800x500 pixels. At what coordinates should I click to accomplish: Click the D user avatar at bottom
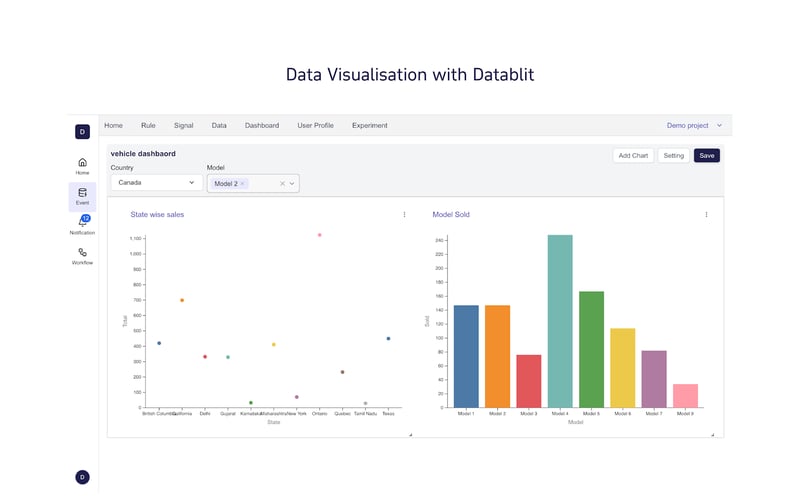click(x=82, y=477)
